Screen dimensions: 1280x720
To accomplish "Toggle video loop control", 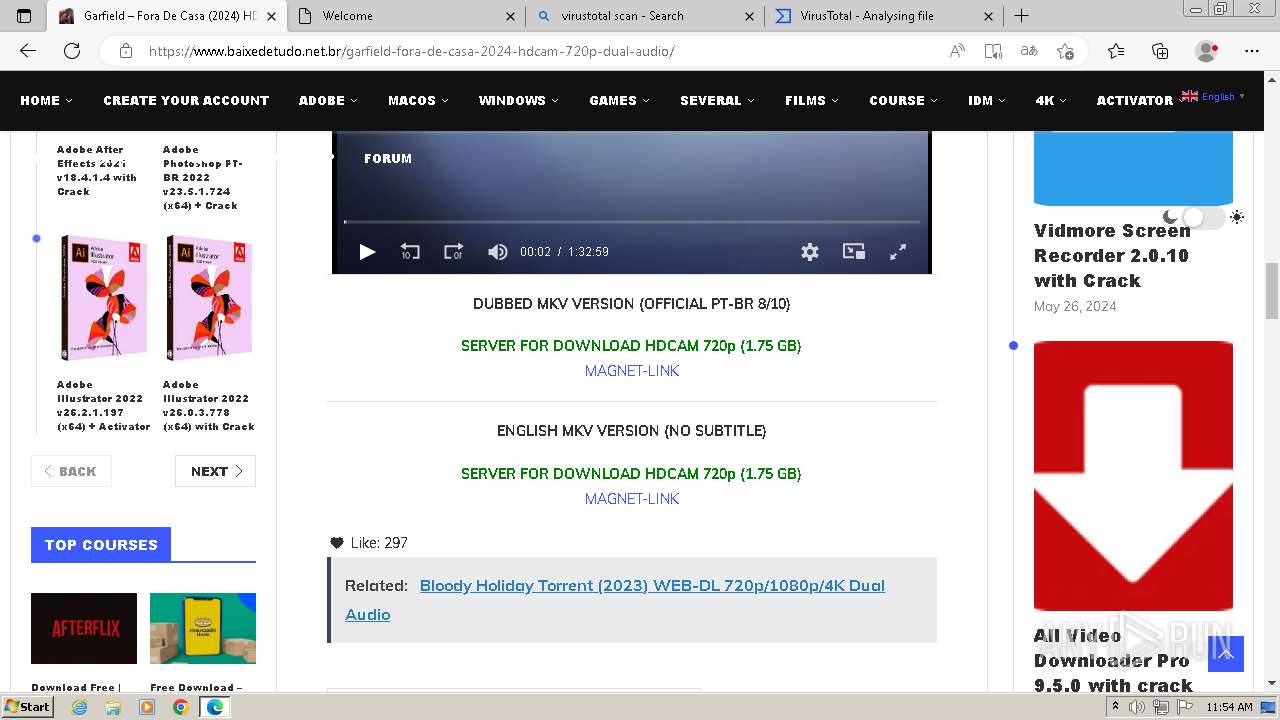I will click(x=453, y=252).
